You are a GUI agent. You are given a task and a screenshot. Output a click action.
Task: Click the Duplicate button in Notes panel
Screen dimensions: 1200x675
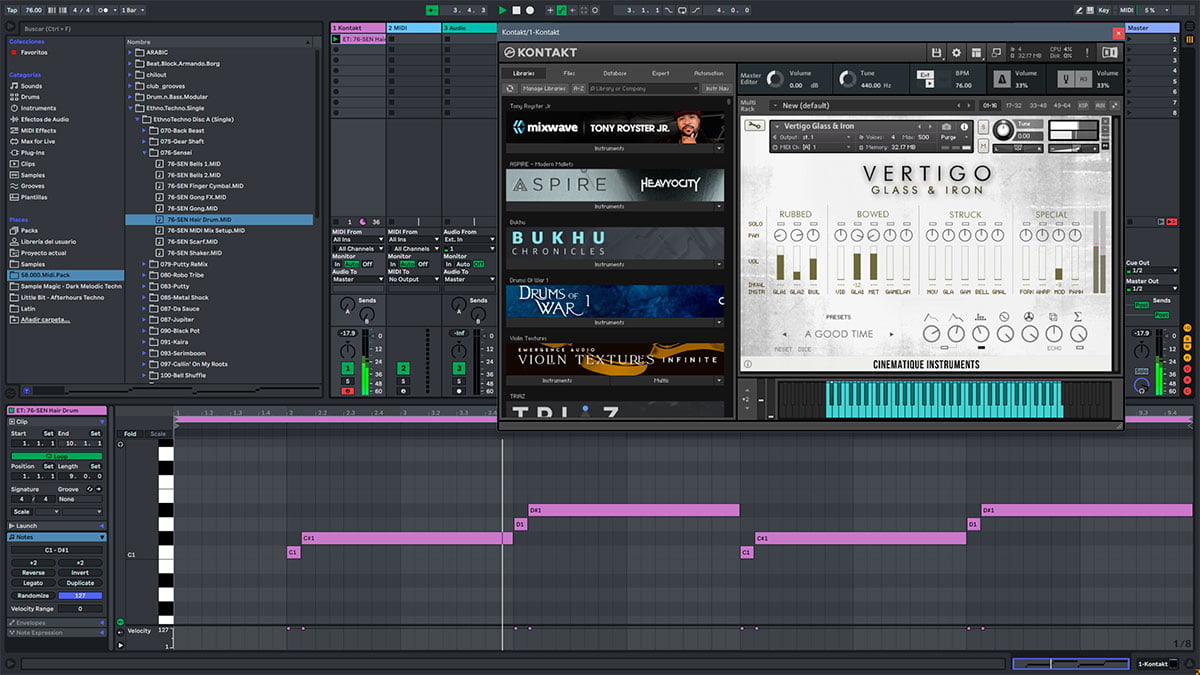click(x=80, y=583)
